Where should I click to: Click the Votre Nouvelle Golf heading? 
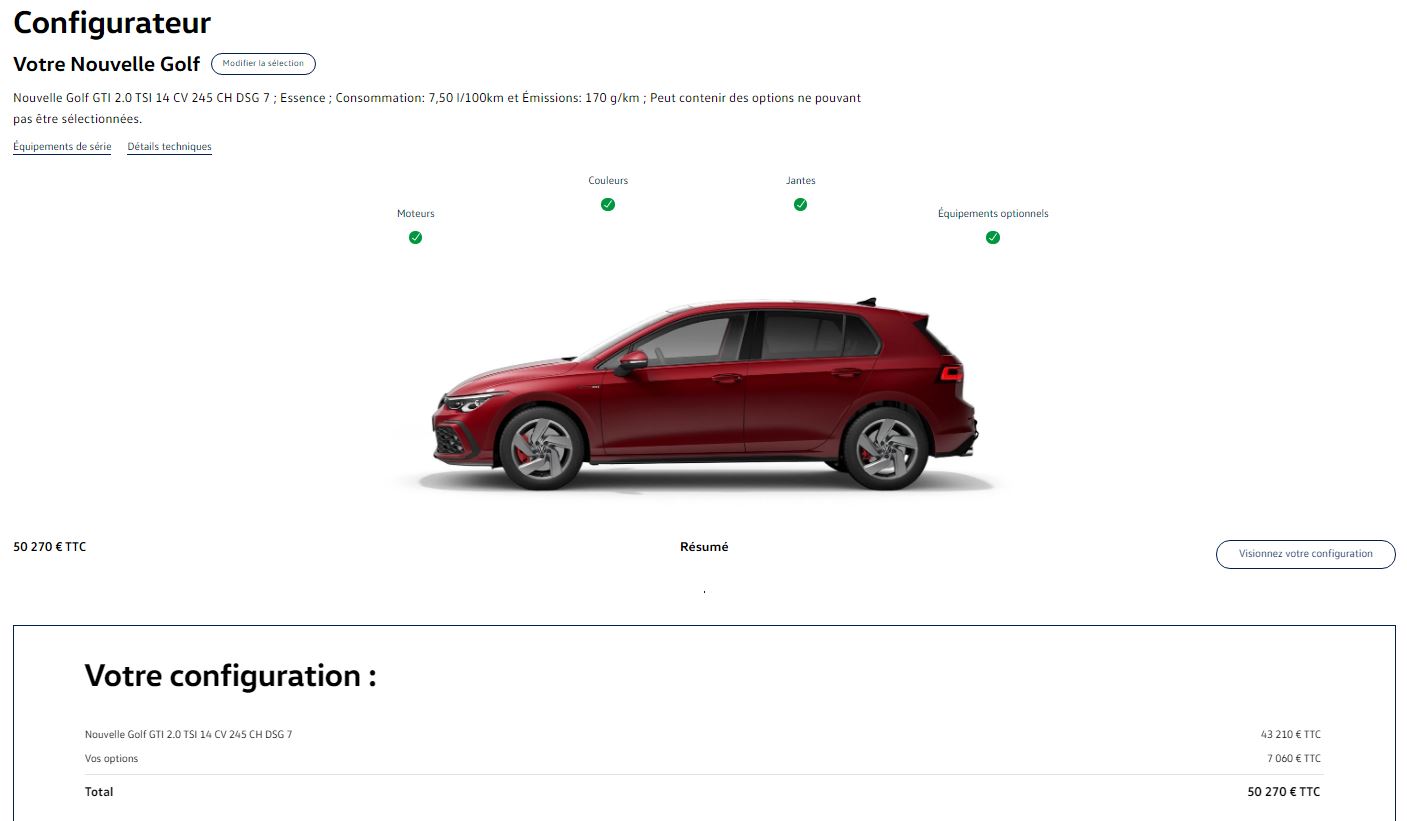107,64
